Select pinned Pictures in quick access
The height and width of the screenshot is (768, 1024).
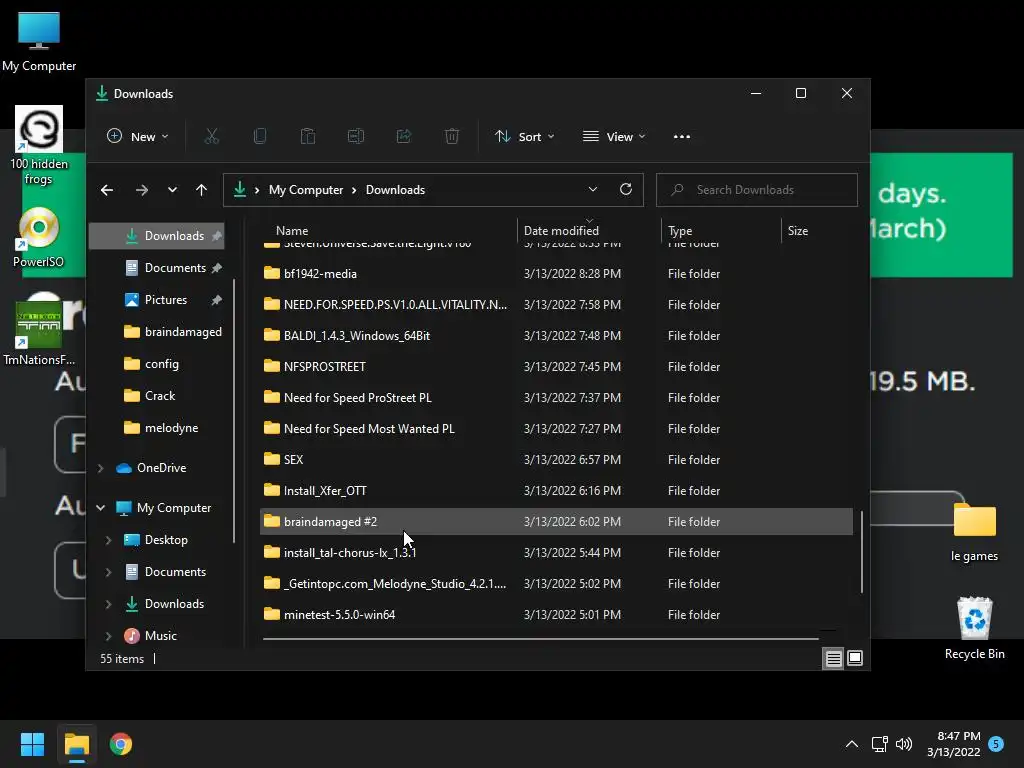[157, 300]
